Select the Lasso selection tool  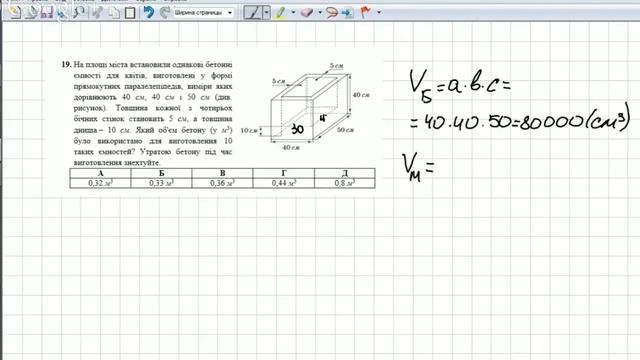pos(332,13)
